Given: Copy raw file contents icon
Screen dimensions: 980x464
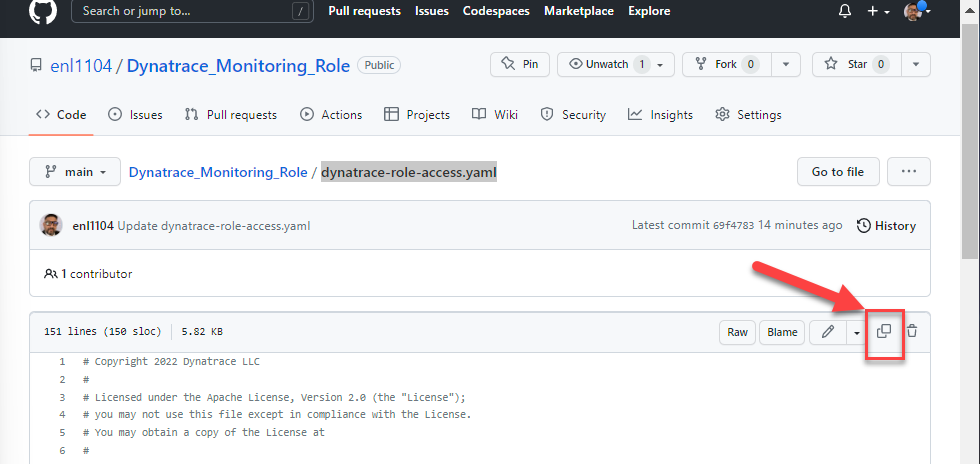Looking at the screenshot, I should coord(884,332).
